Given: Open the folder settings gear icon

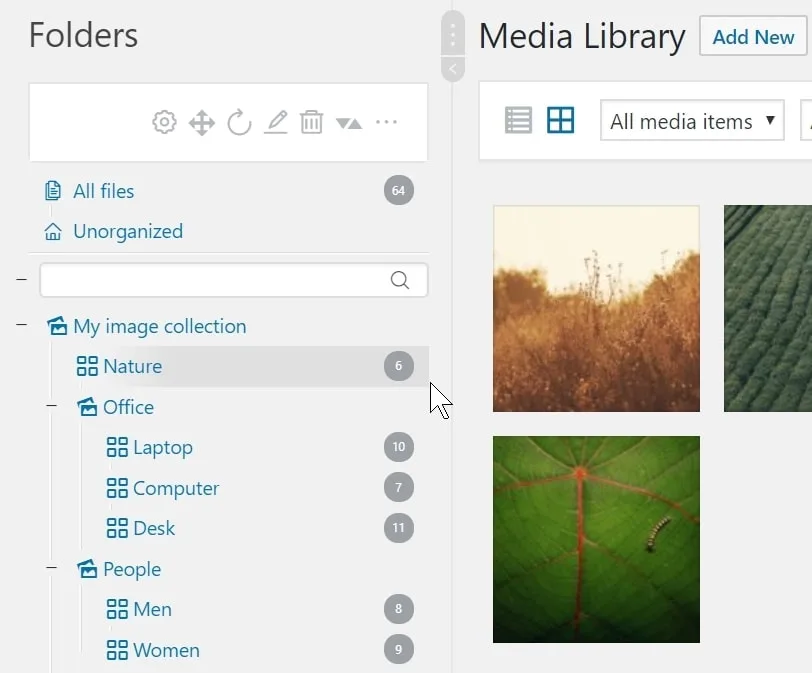Looking at the screenshot, I should [163, 122].
